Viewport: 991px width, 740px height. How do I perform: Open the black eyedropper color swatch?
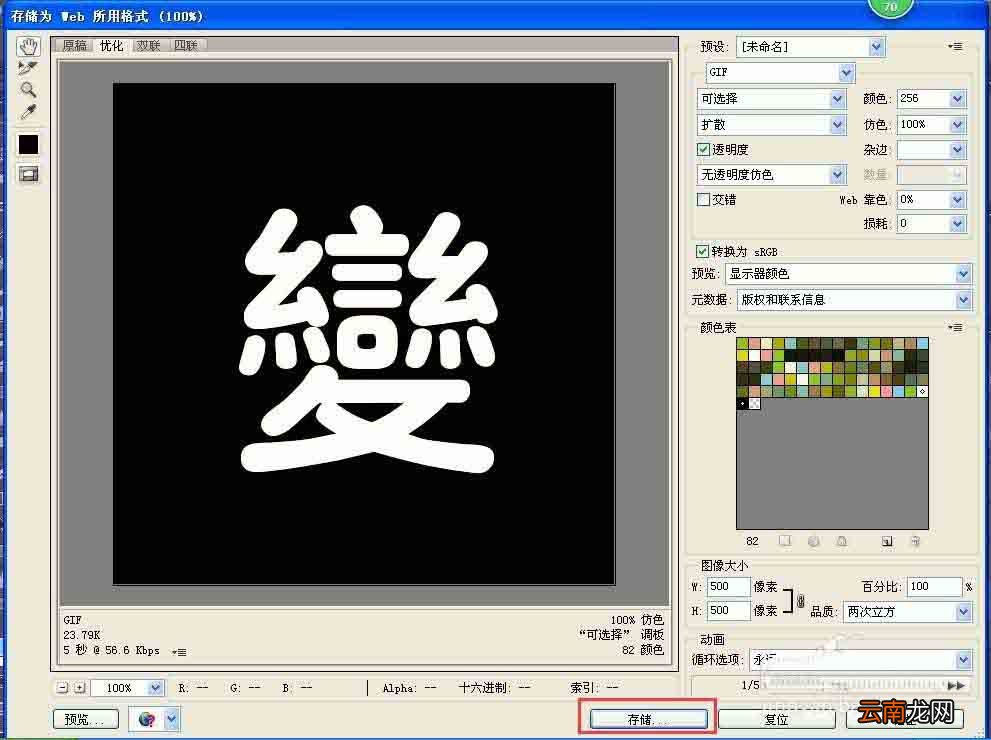click(x=28, y=144)
